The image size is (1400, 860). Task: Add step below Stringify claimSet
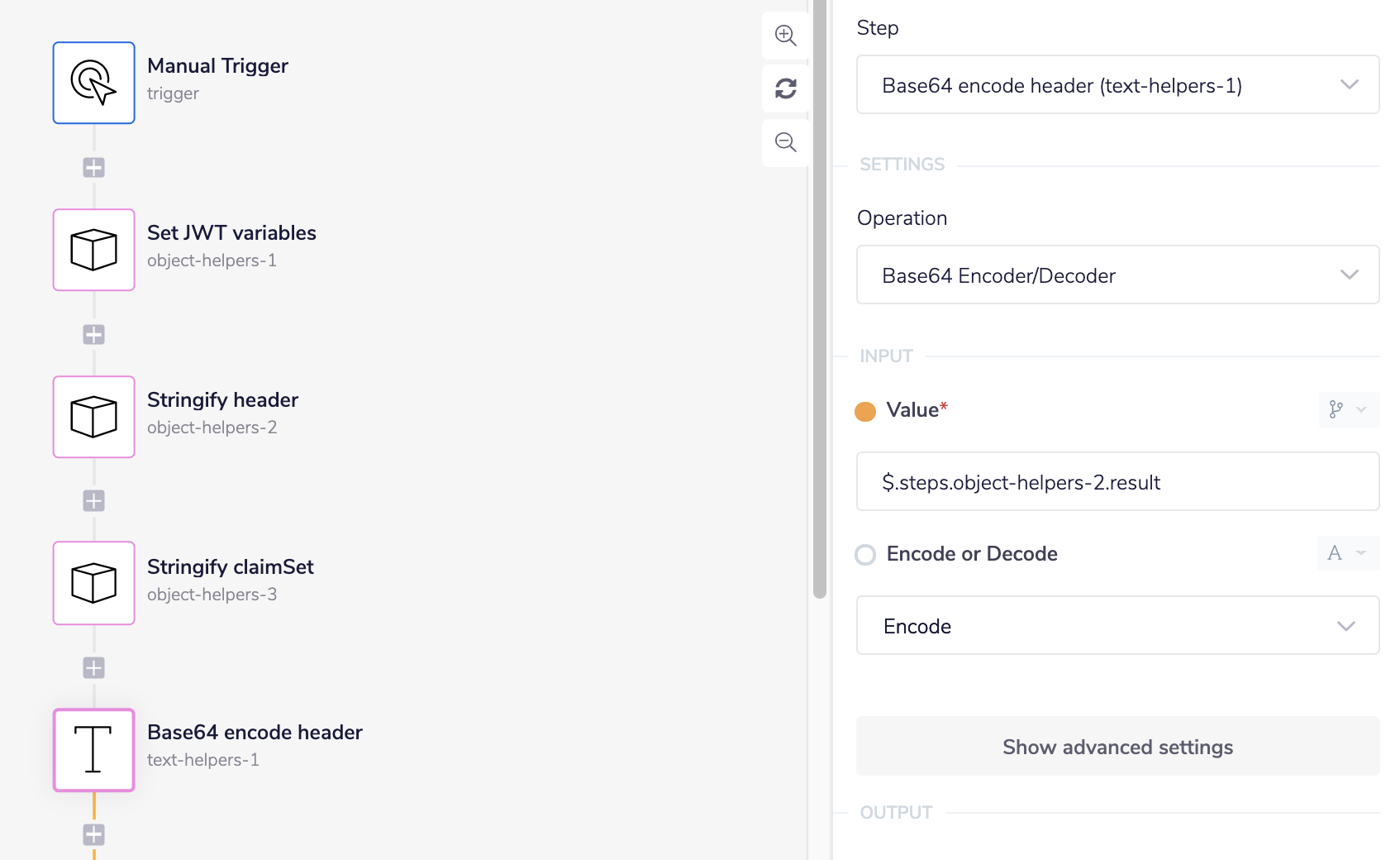[93, 668]
